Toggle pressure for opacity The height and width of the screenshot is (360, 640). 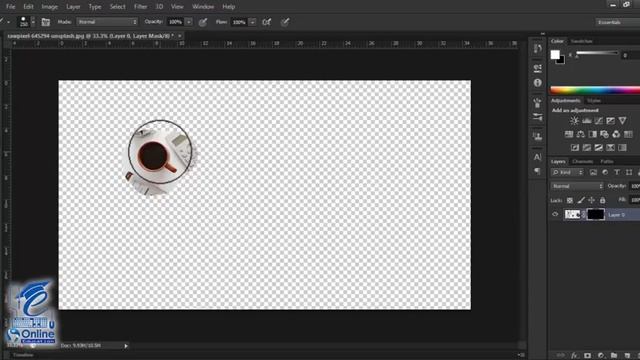(x=203, y=22)
